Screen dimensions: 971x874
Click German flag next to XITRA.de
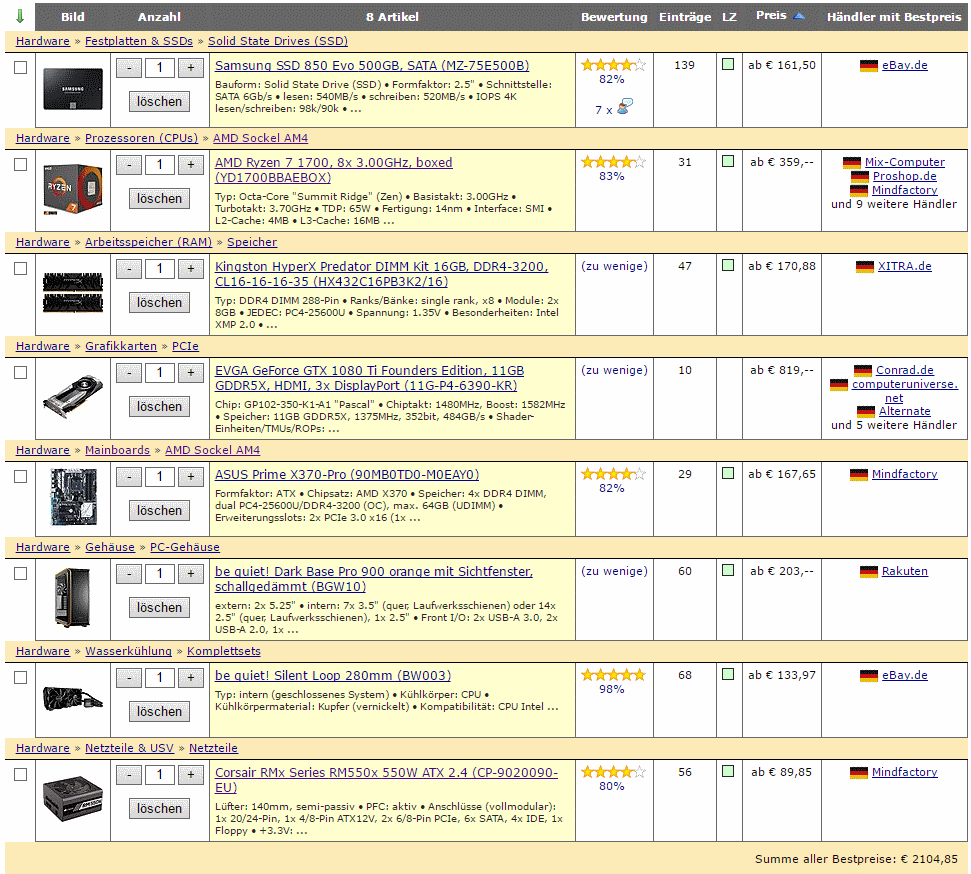pyautogui.click(x=864, y=267)
